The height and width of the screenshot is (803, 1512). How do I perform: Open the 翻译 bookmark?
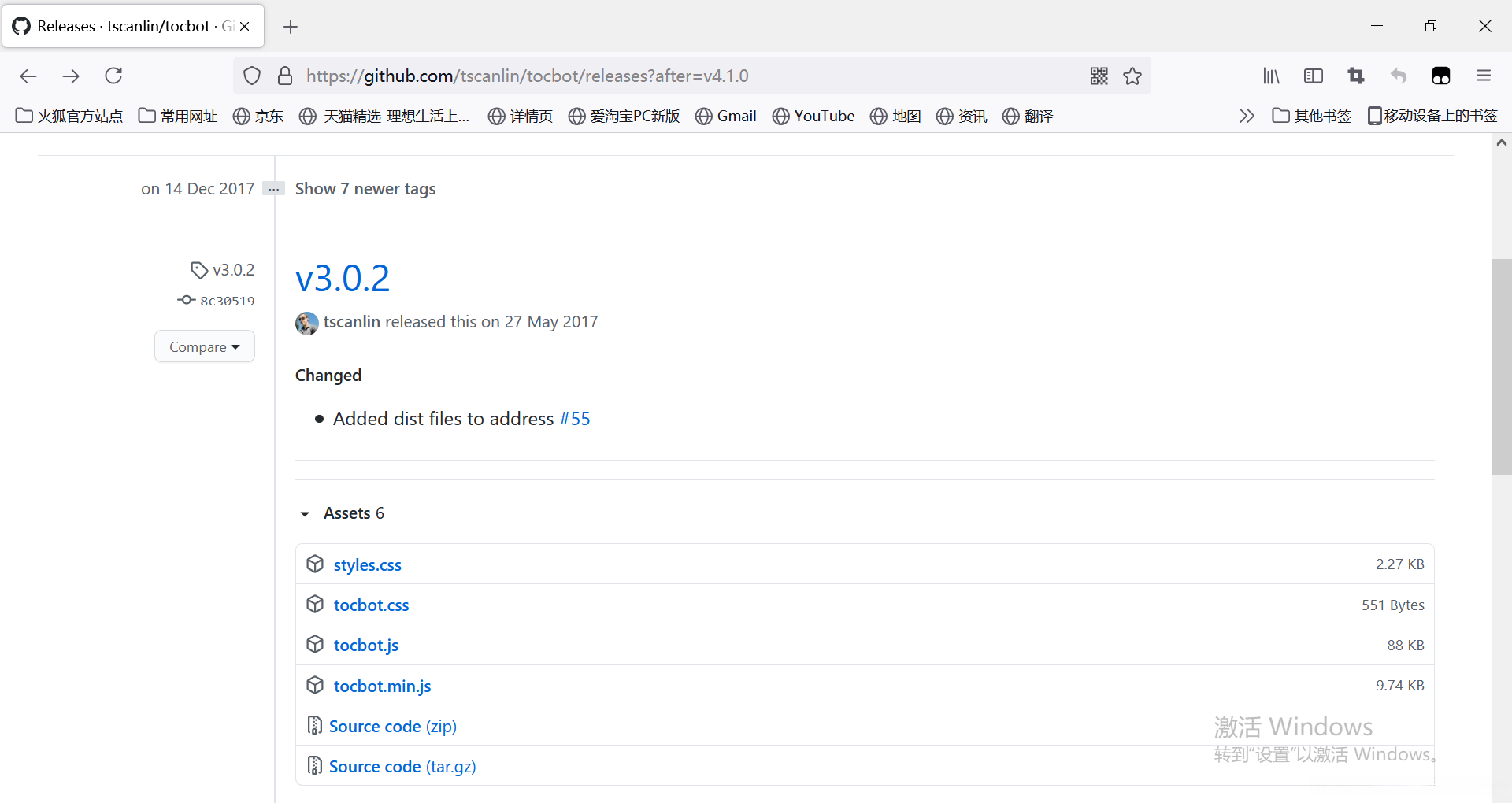click(x=1028, y=117)
